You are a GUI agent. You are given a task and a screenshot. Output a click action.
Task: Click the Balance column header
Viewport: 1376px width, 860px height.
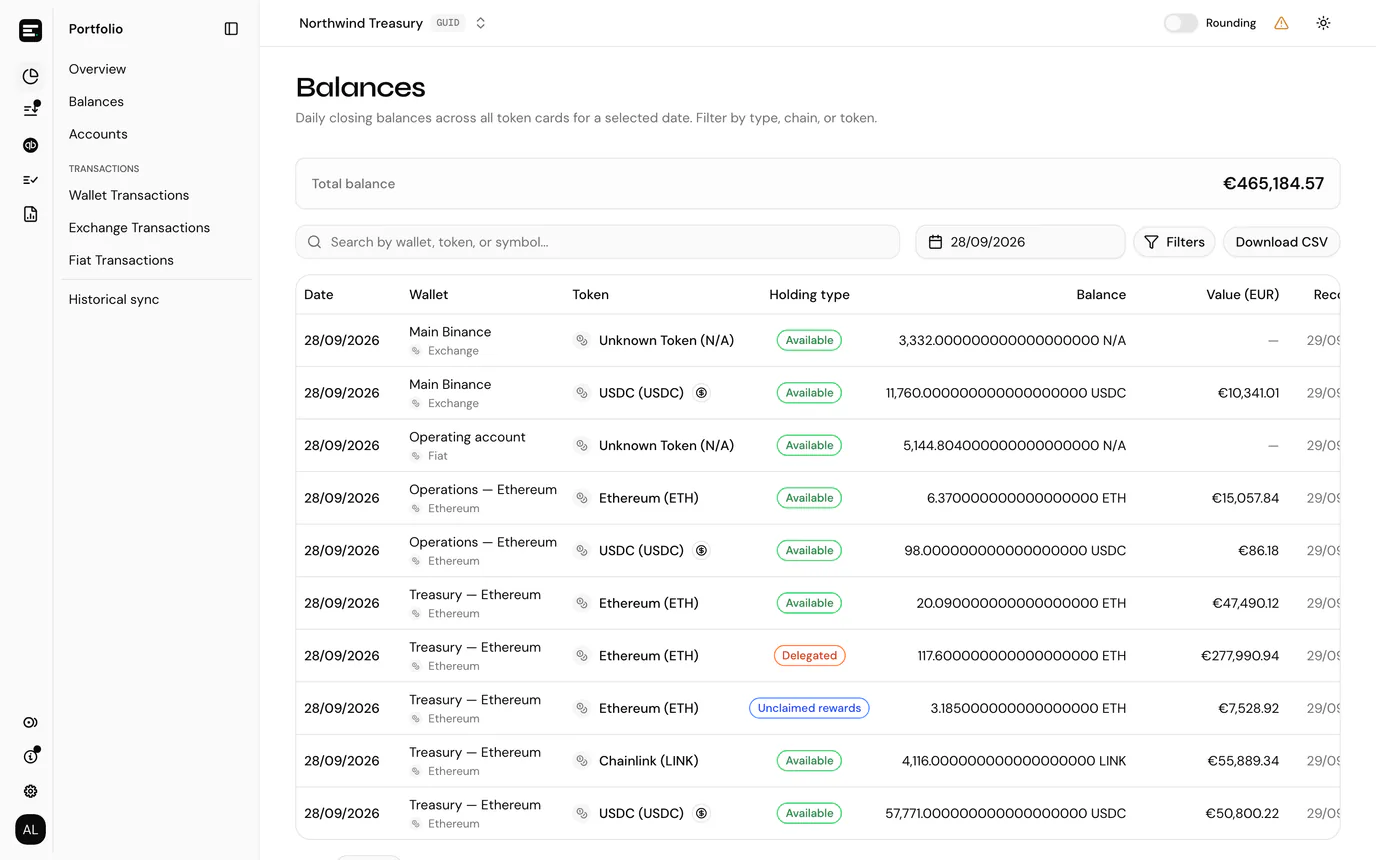coord(1101,295)
